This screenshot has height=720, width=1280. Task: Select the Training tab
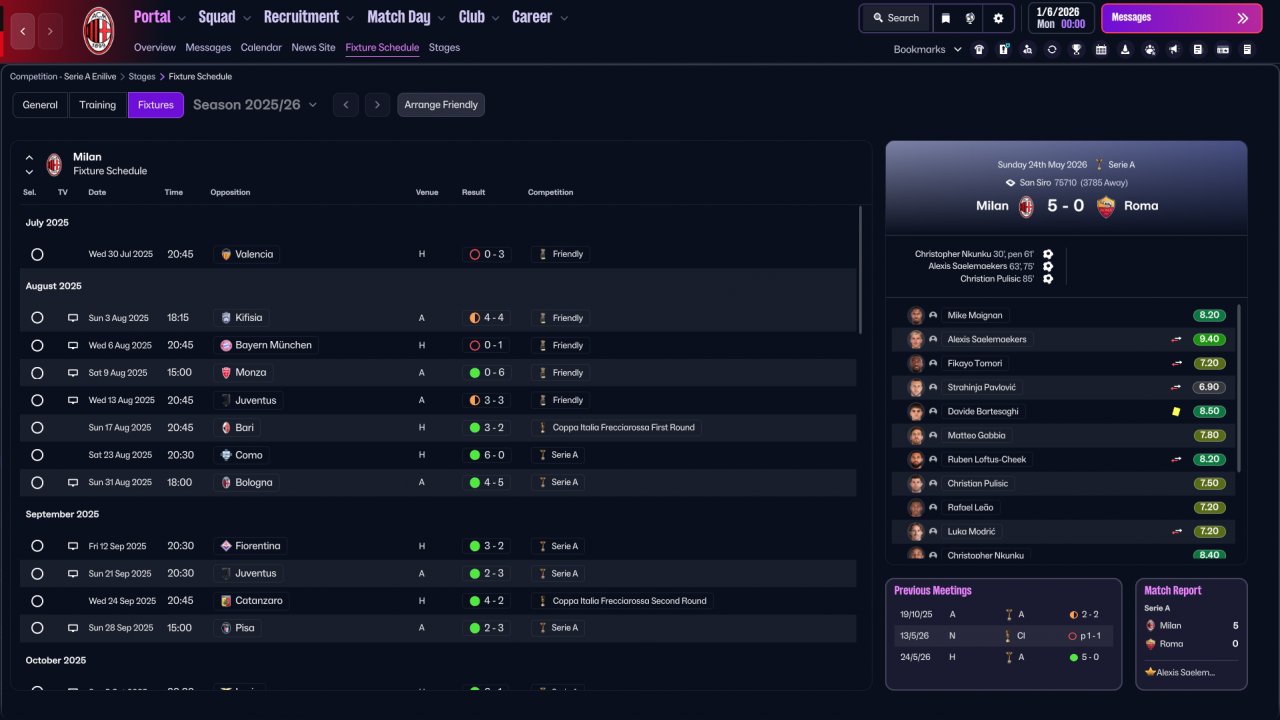point(98,105)
